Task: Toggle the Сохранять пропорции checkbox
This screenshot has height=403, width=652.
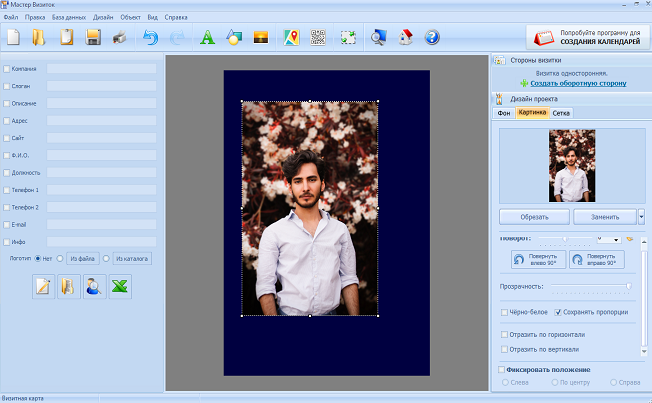Action: coord(558,312)
